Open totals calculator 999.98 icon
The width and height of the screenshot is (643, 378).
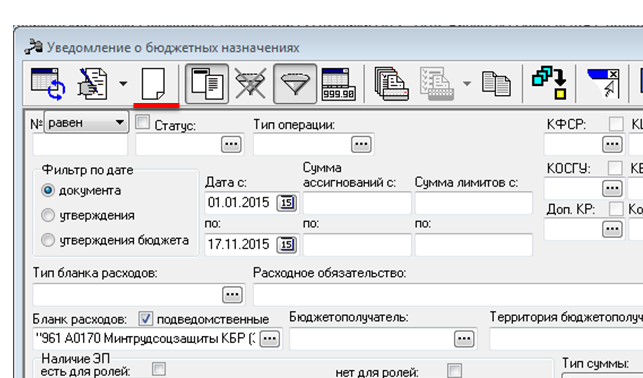pyautogui.click(x=338, y=84)
